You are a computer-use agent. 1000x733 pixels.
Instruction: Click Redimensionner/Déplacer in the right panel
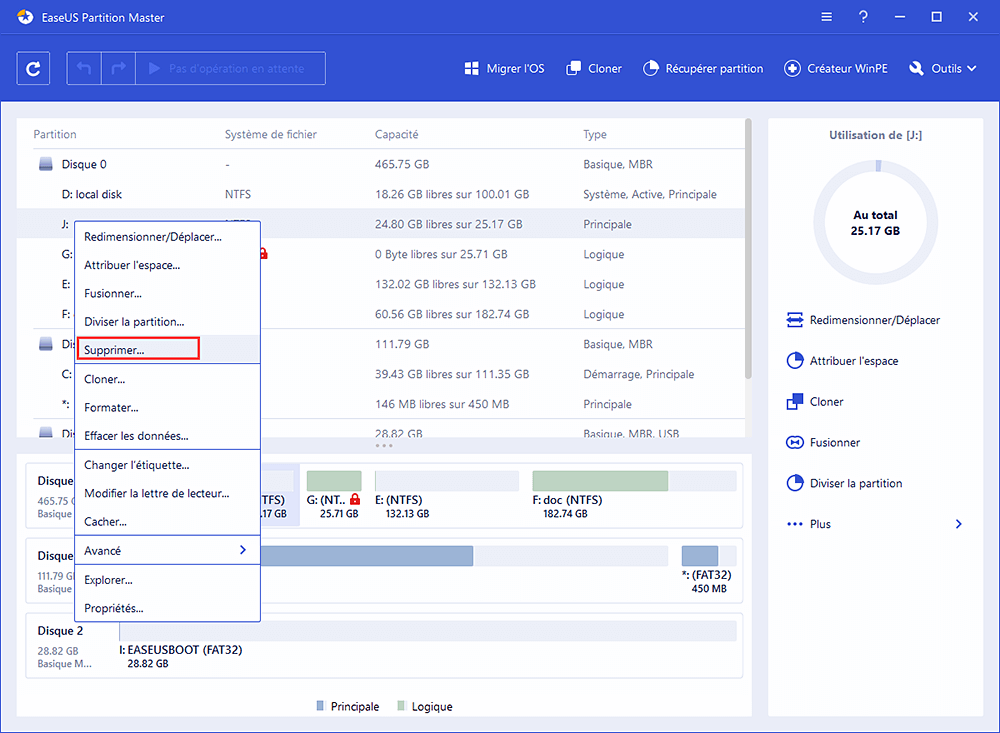[864, 320]
